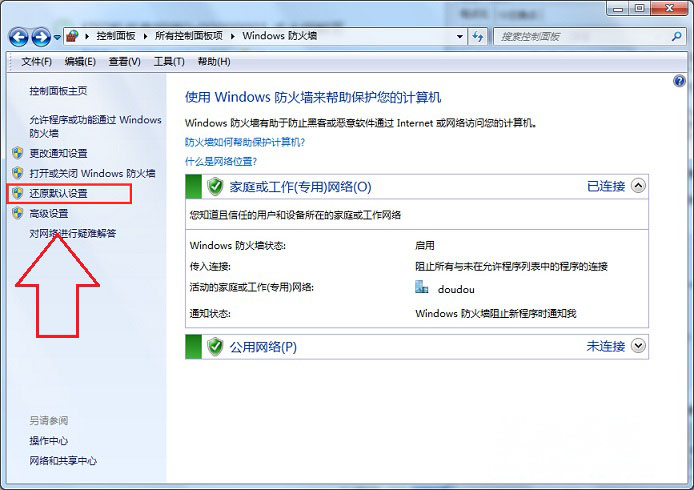Open recent pages dropdown beside navigation arrows
Viewport: 694px width, 490px height.
click(x=57, y=37)
